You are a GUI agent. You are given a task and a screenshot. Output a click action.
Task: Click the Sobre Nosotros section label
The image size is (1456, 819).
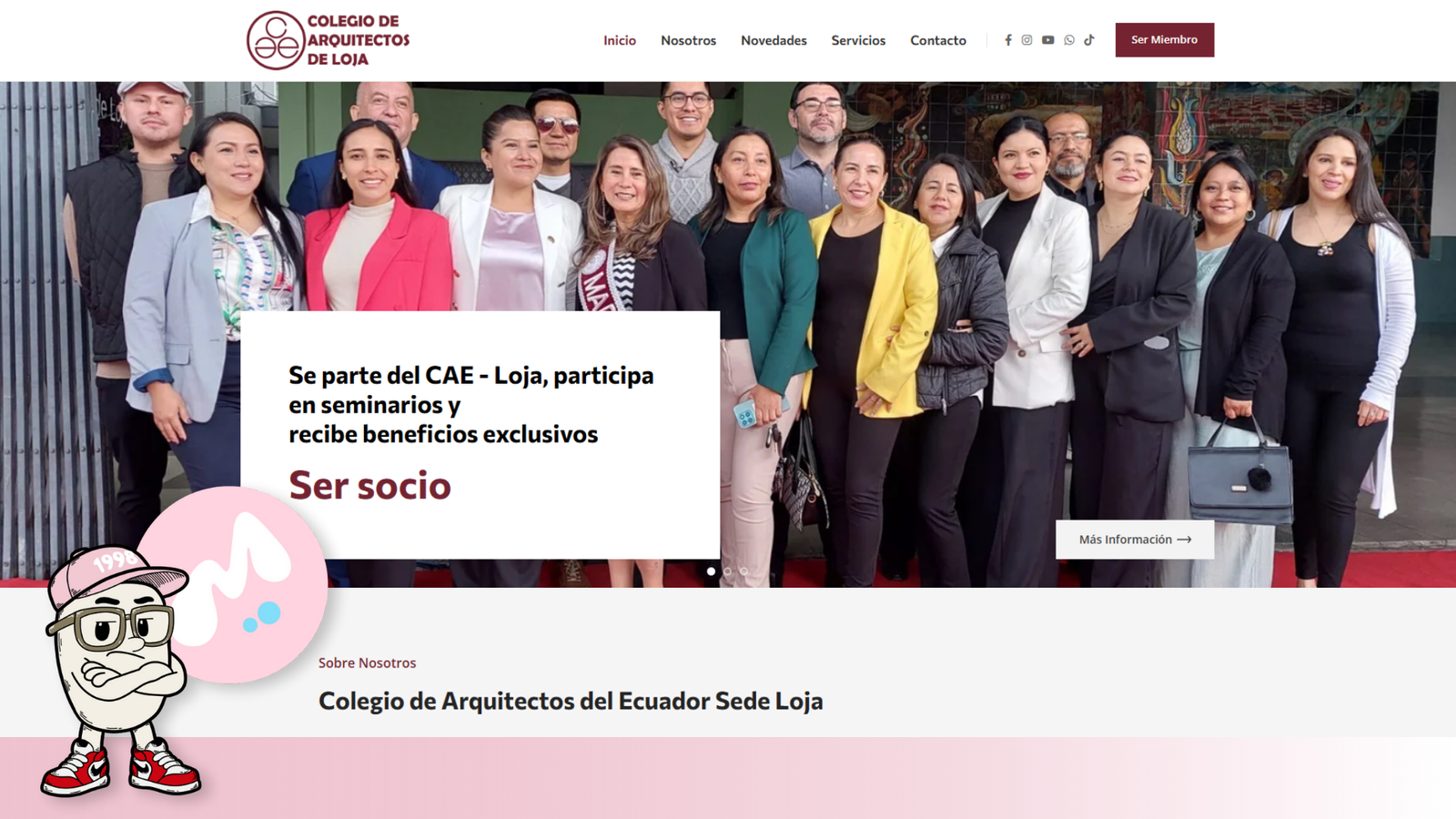(x=367, y=662)
